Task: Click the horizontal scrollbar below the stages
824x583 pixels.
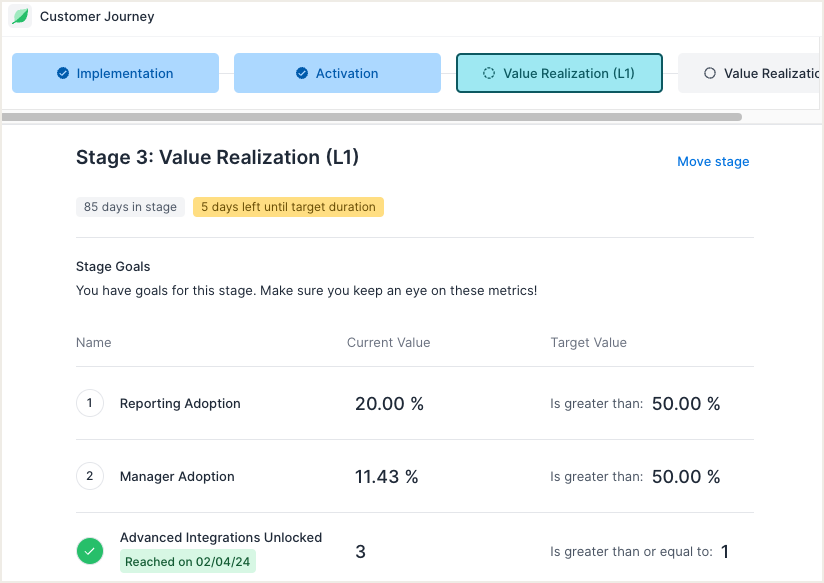Action: 374,117
